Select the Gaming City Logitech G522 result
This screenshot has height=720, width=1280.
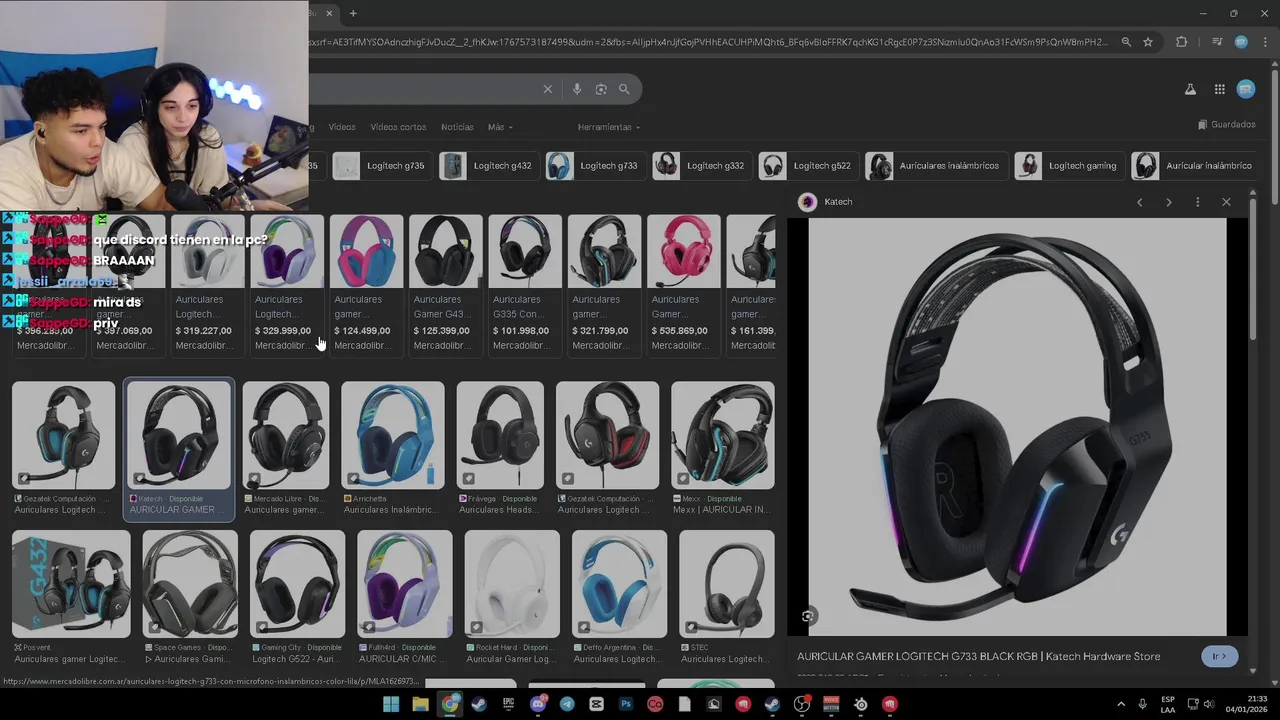tap(297, 598)
